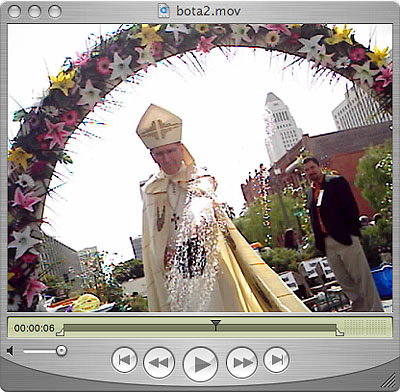Click the playhead marker on the timeline
This screenshot has height=392, width=400.
coord(216,324)
